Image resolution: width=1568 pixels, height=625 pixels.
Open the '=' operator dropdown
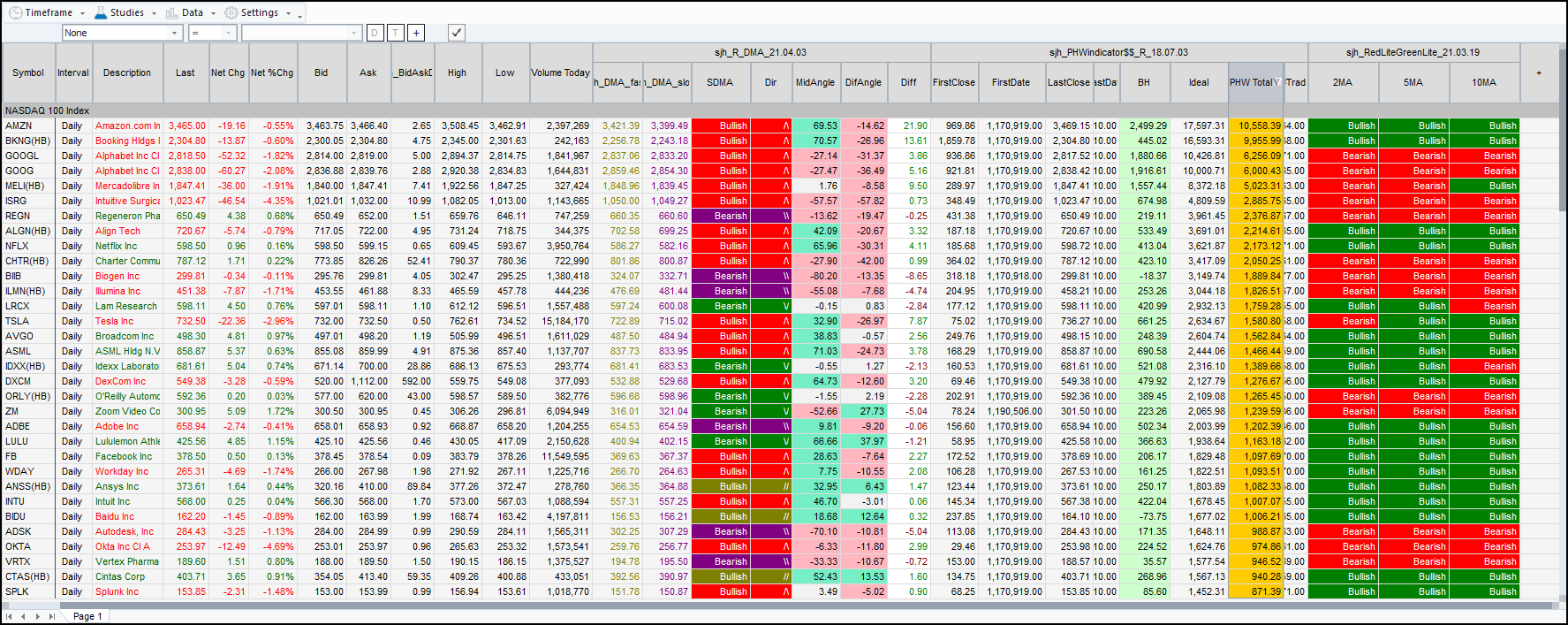click(229, 33)
